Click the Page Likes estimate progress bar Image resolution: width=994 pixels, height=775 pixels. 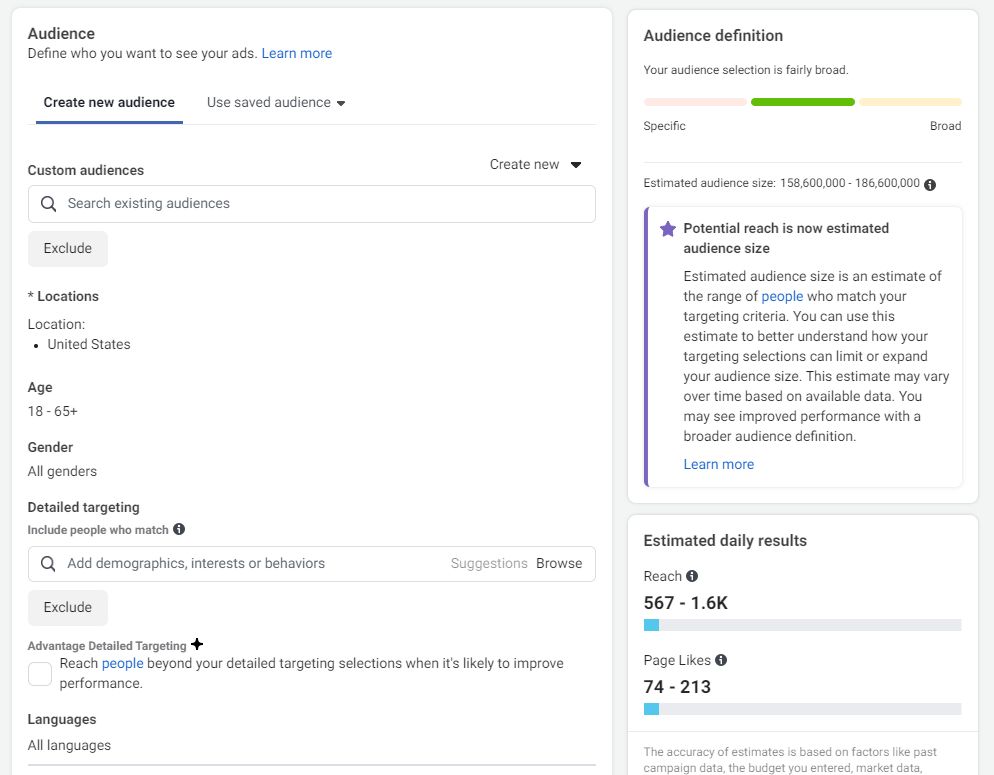point(802,709)
